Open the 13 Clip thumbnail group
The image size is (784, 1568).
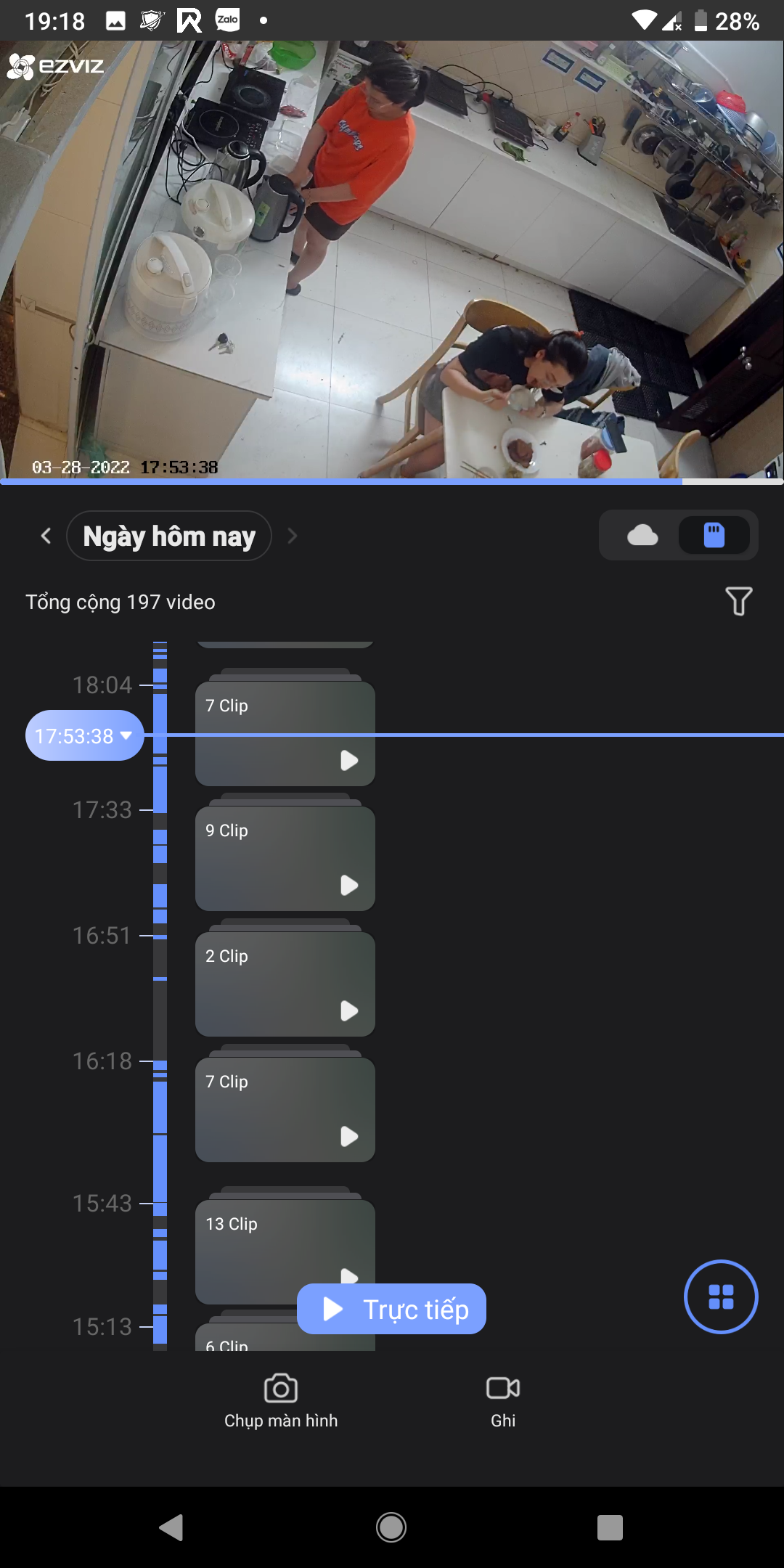(285, 1251)
